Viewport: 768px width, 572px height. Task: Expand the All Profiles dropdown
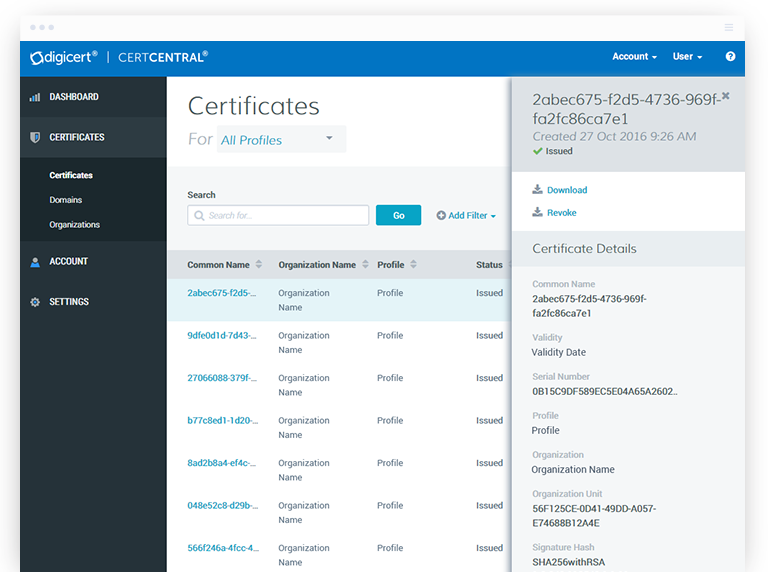[x=281, y=140]
